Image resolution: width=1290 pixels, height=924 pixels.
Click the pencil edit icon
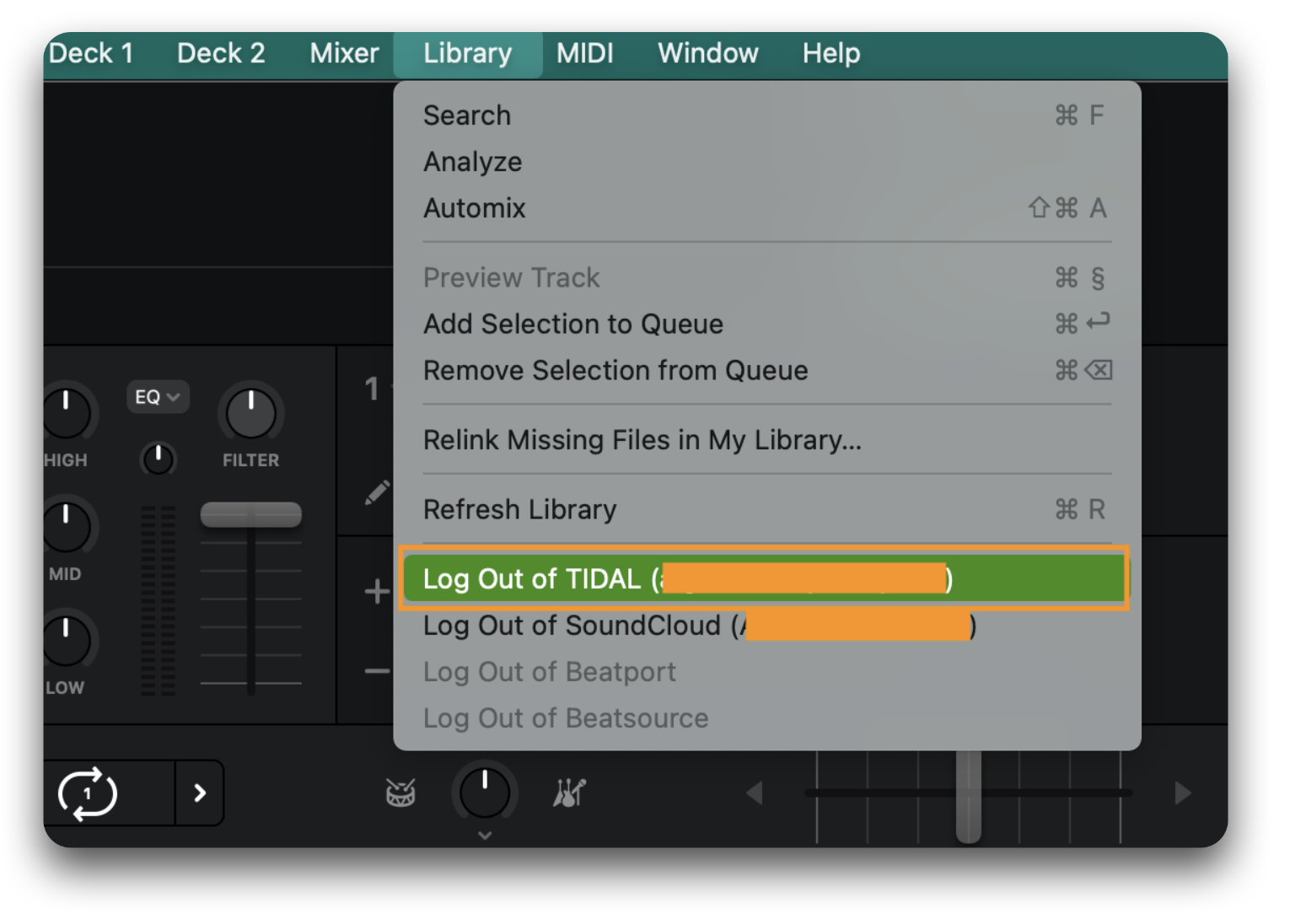[x=377, y=492]
